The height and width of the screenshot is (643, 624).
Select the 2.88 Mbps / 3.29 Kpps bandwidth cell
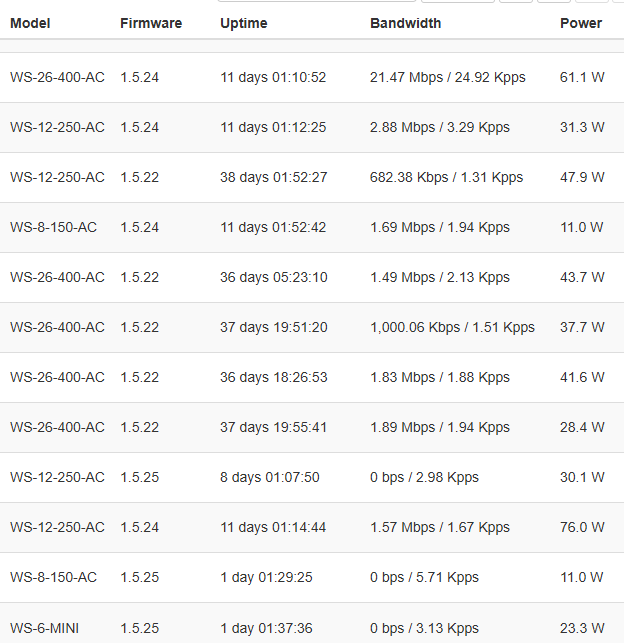[439, 127]
